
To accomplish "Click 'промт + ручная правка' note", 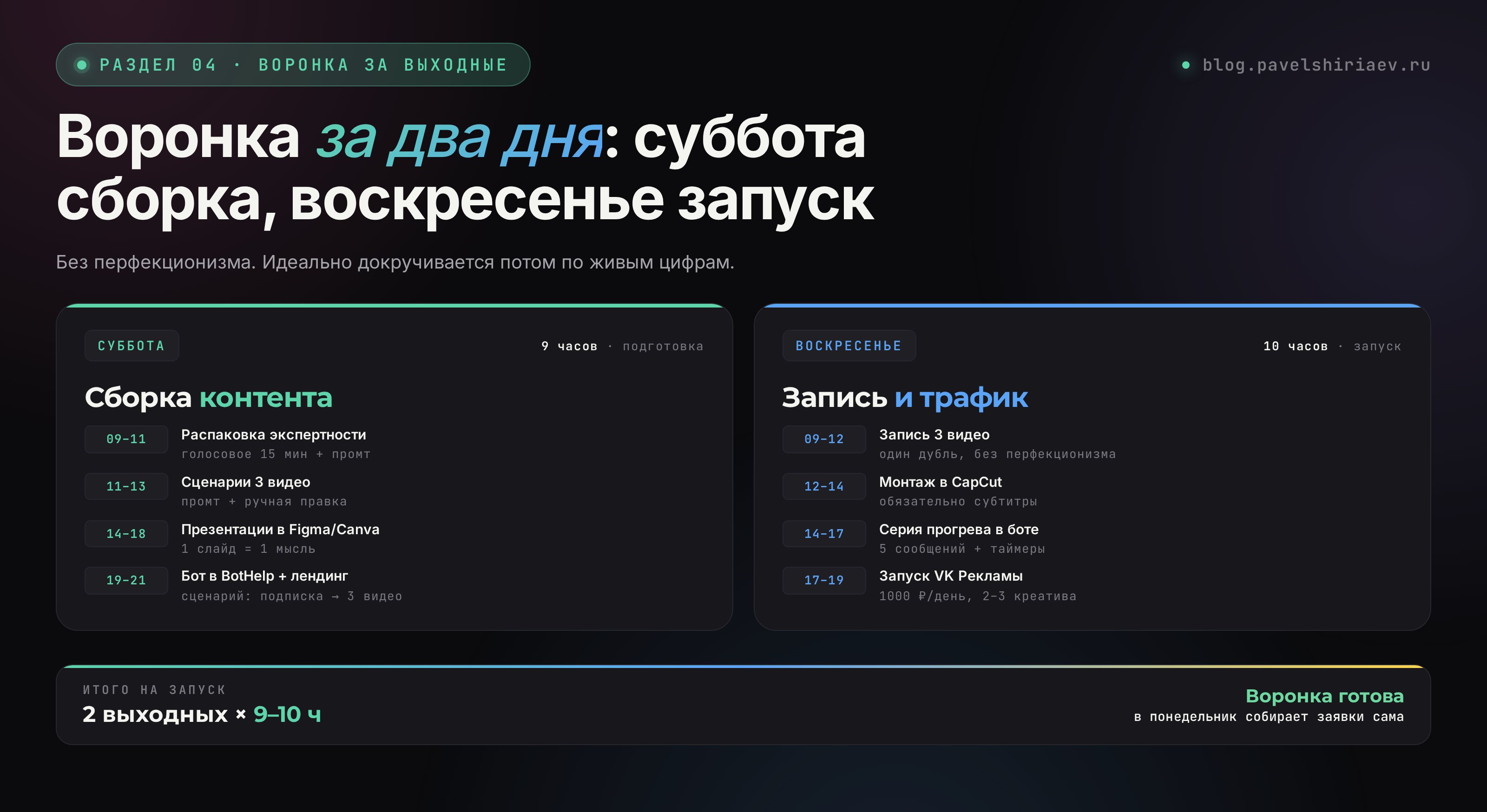I will click(264, 502).
